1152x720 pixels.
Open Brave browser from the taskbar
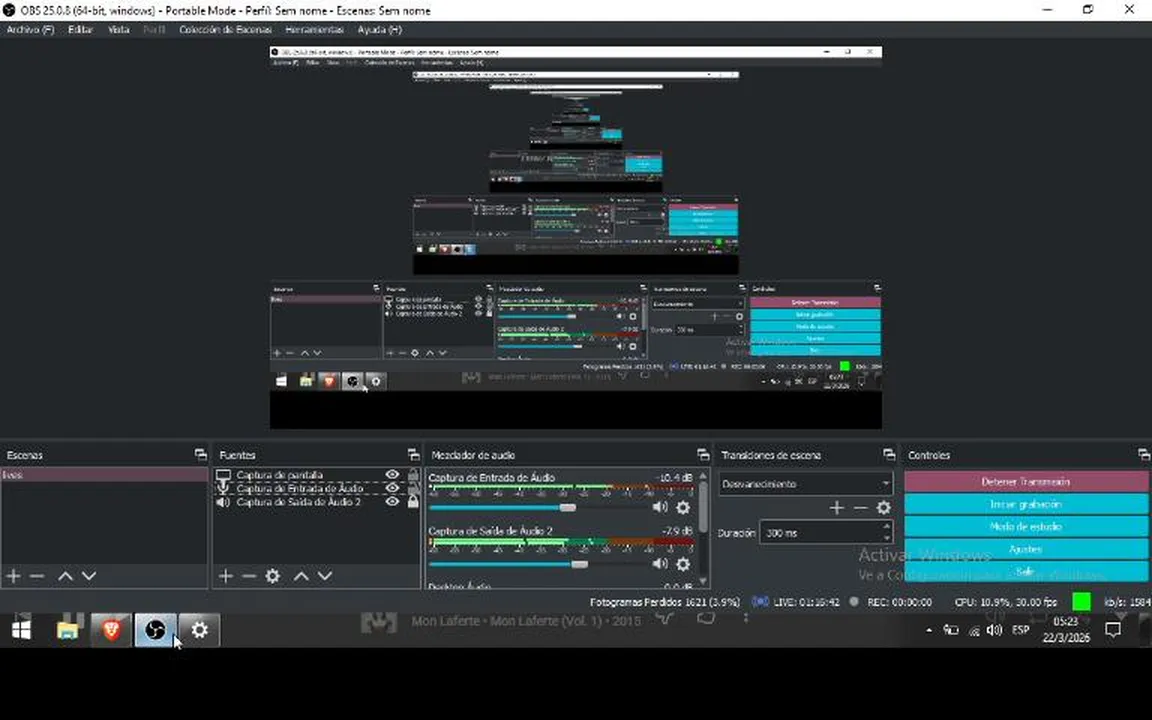111,630
